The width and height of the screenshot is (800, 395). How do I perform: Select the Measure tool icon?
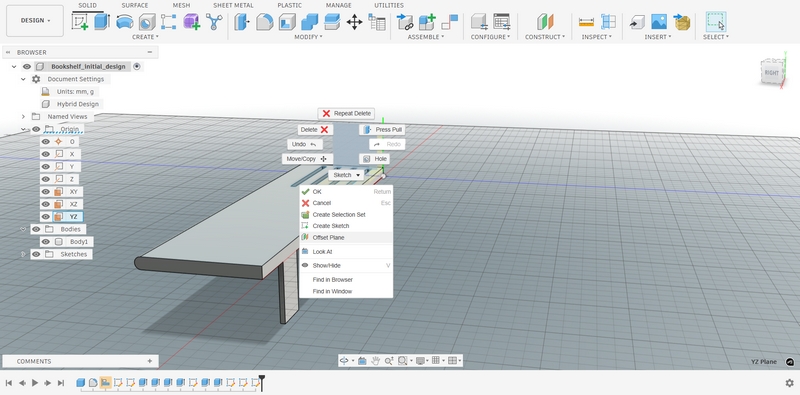coord(586,22)
